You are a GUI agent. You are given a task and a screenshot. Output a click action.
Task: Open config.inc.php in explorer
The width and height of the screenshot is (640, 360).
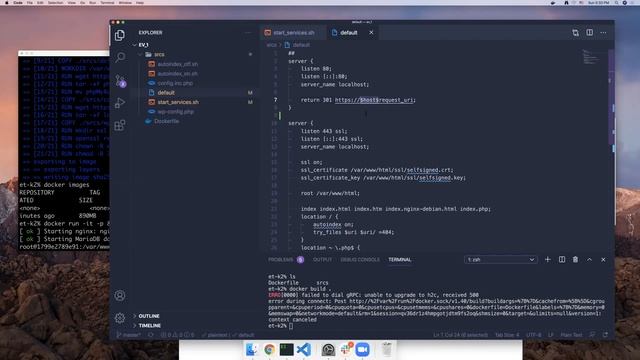tap(175, 83)
